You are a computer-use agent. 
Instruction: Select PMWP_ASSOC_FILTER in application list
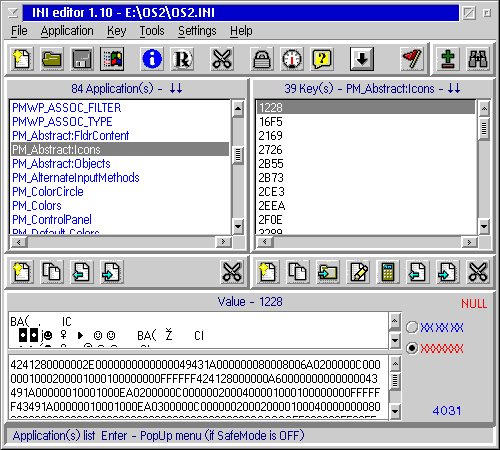coord(120,108)
